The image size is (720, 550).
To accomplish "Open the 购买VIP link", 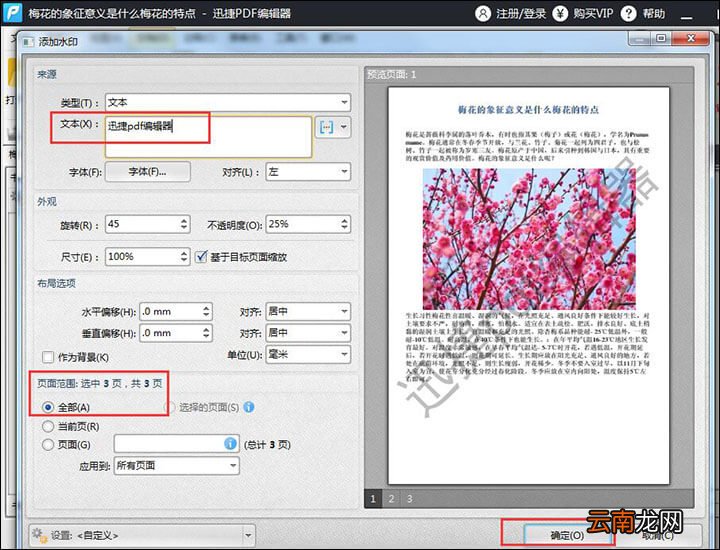I will tap(593, 14).
